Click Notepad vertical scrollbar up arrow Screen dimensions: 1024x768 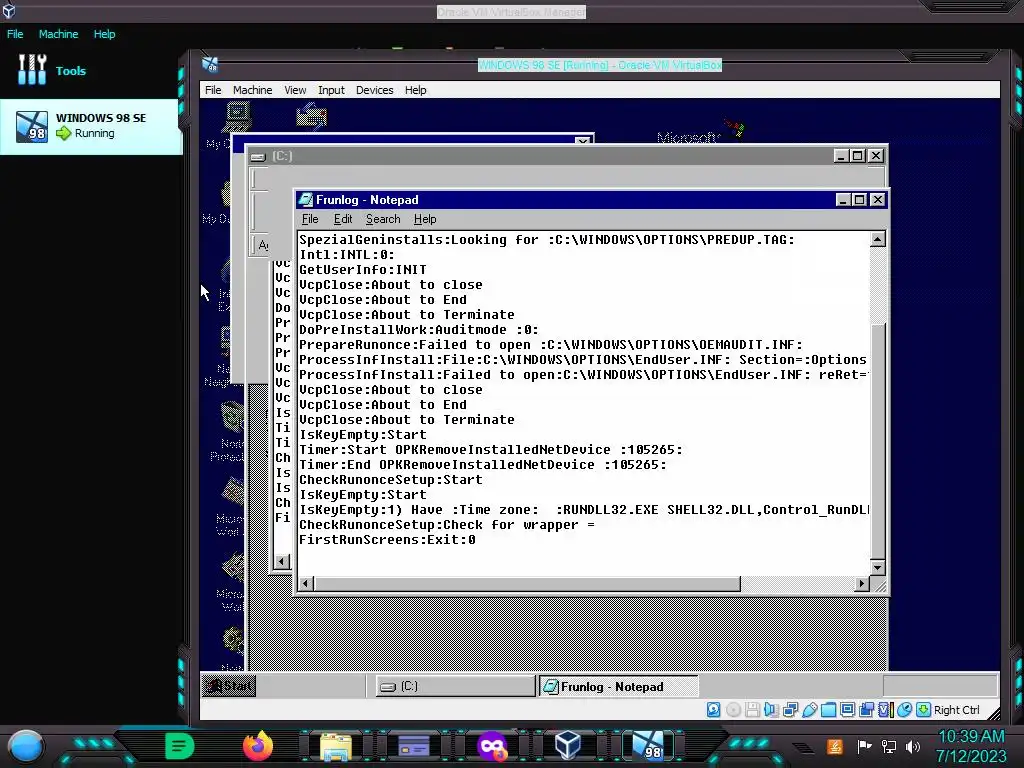pyautogui.click(x=878, y=239)
